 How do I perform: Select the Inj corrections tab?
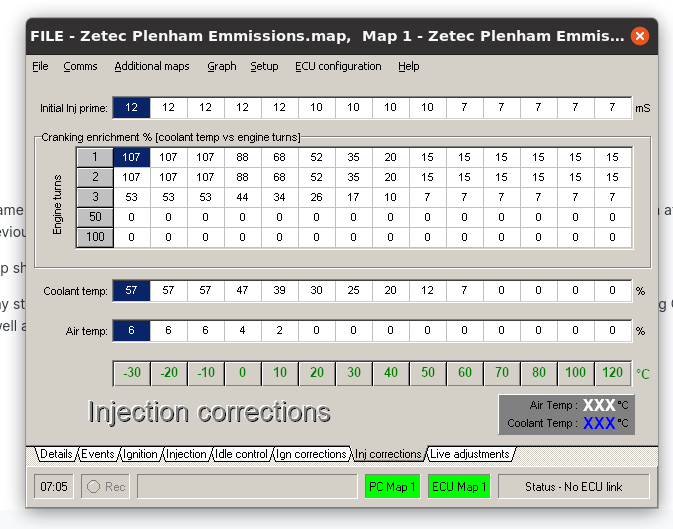388,454
